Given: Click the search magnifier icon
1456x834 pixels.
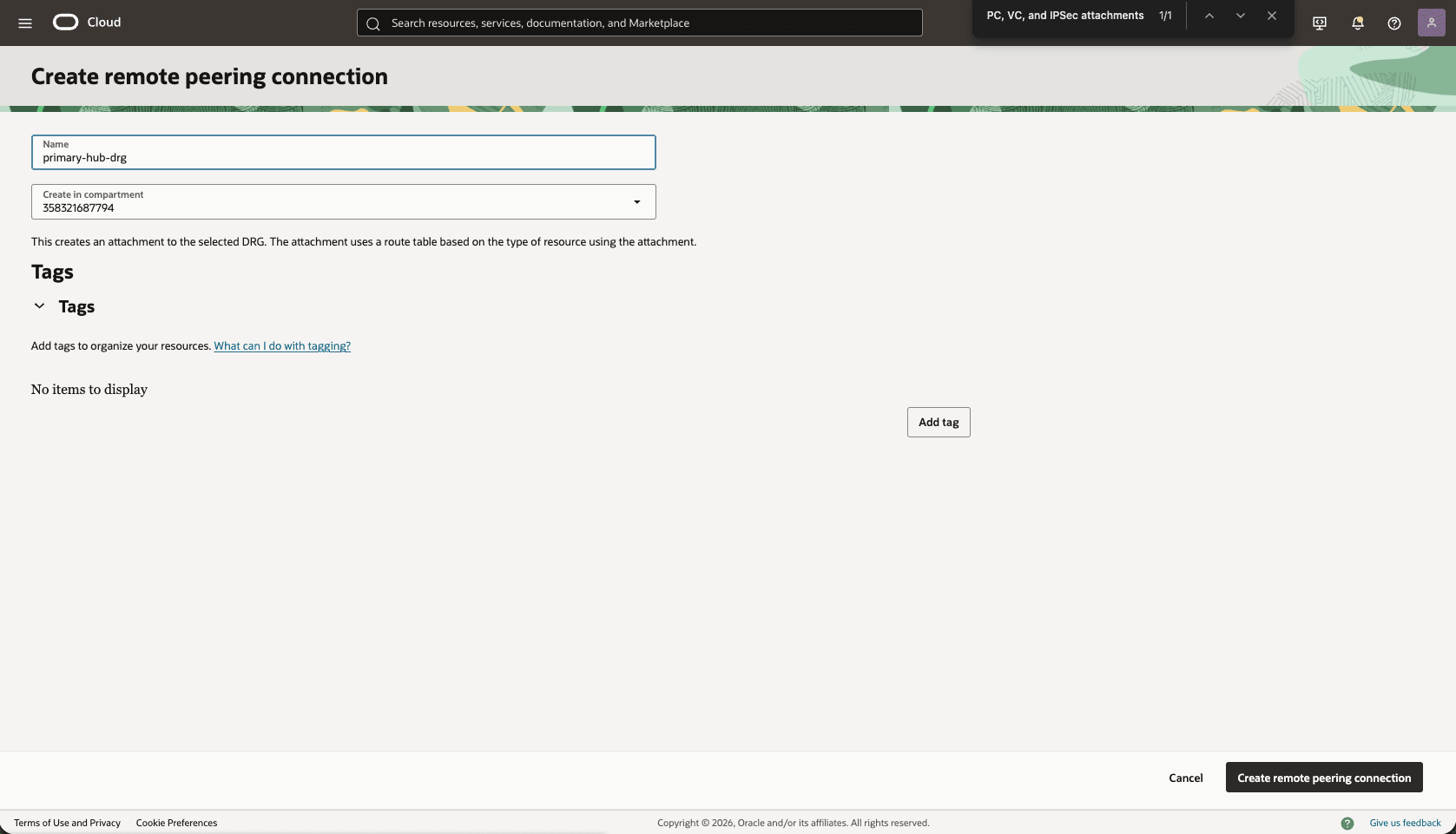Looking at the screenshot, I should 373,23.
